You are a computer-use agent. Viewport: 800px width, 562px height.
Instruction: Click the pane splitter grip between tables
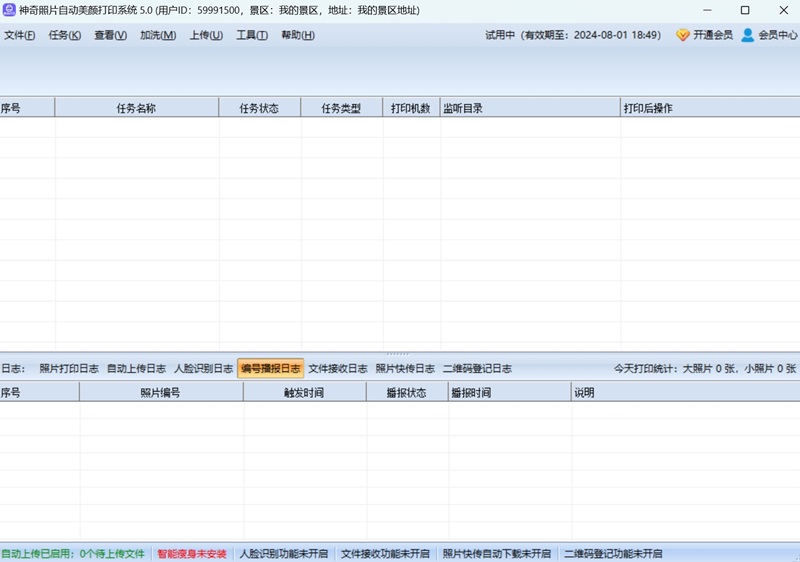pos(398,353)
